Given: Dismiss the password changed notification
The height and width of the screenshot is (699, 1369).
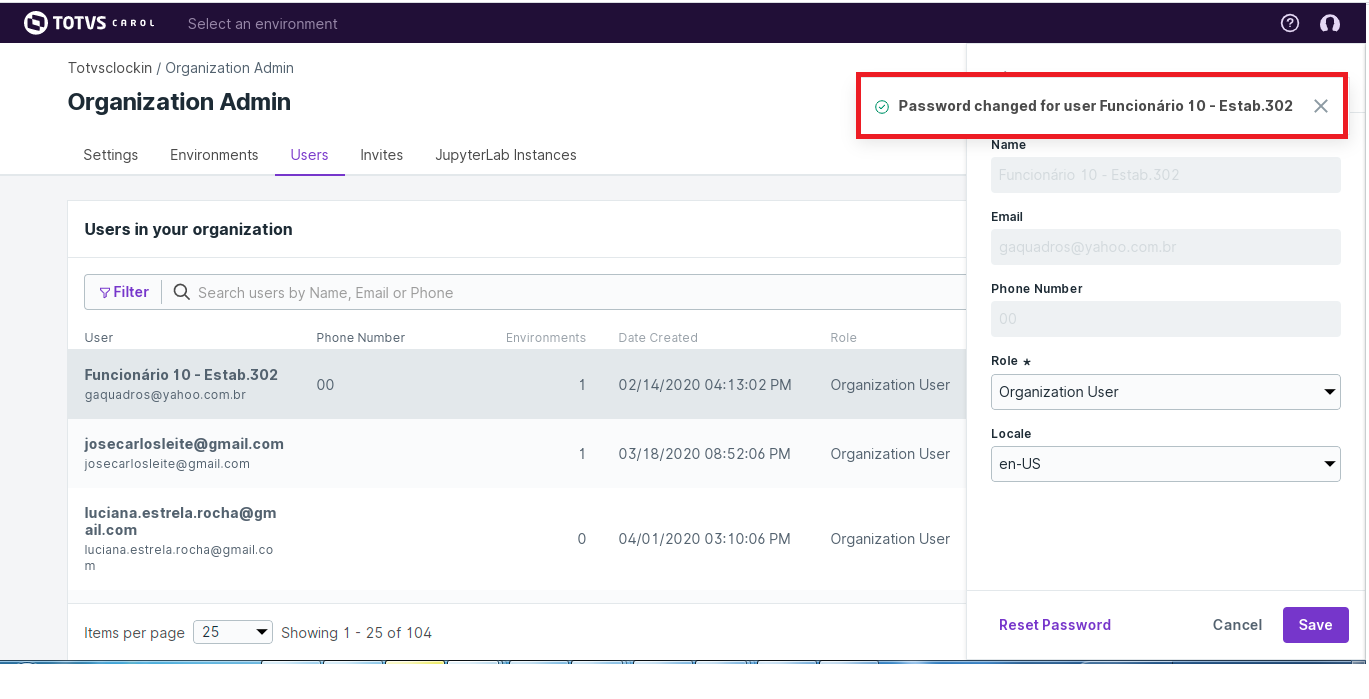Looking at the screenshot, I should click(x=1321, y=106).
